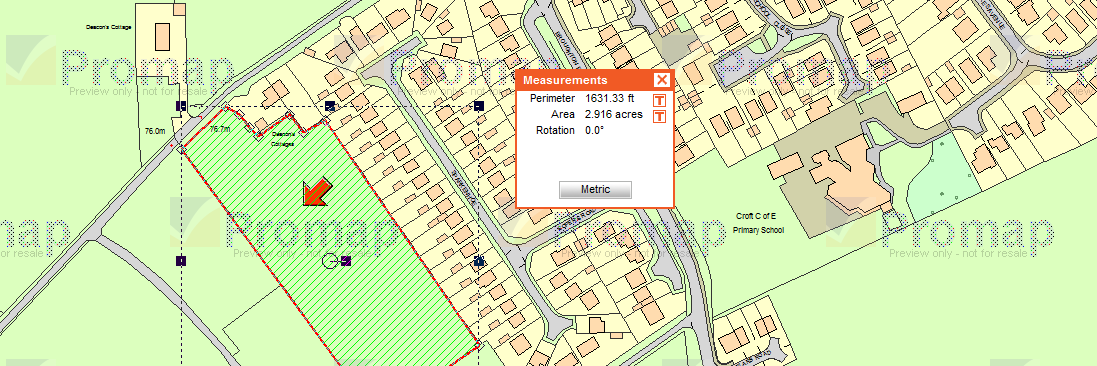The height and width of the screenshot is (366, 1097).
Task: Select the top-middle selection handle of the polygon
Action: (330, 106)
